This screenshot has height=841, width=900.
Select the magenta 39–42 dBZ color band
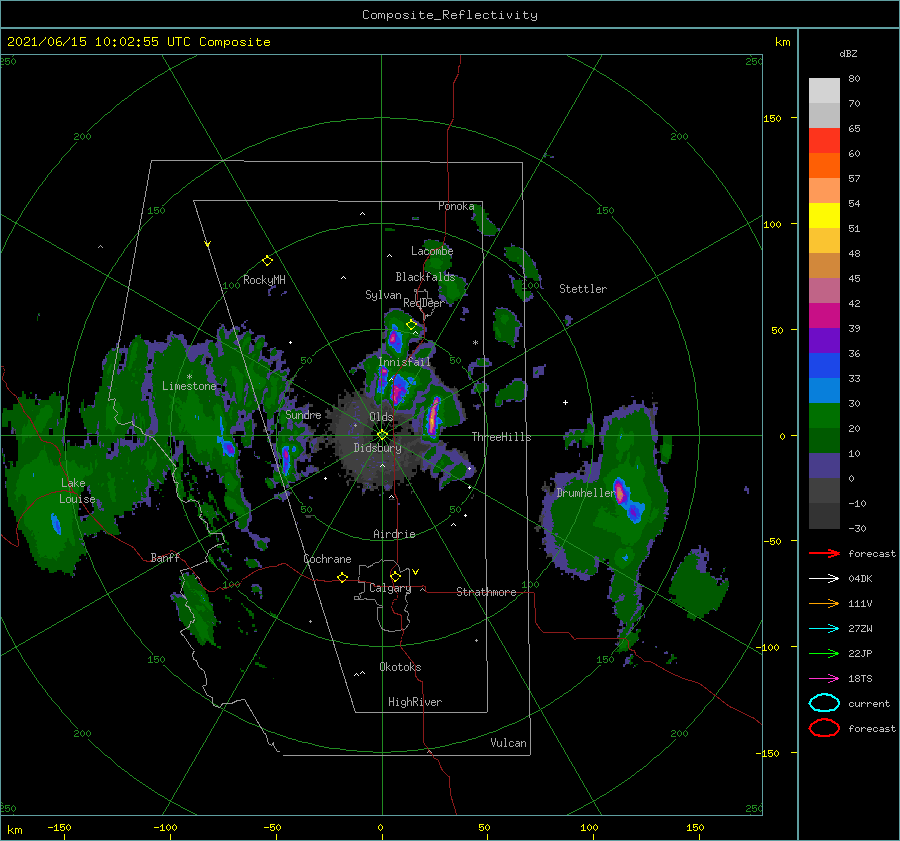tap(824, 316)
